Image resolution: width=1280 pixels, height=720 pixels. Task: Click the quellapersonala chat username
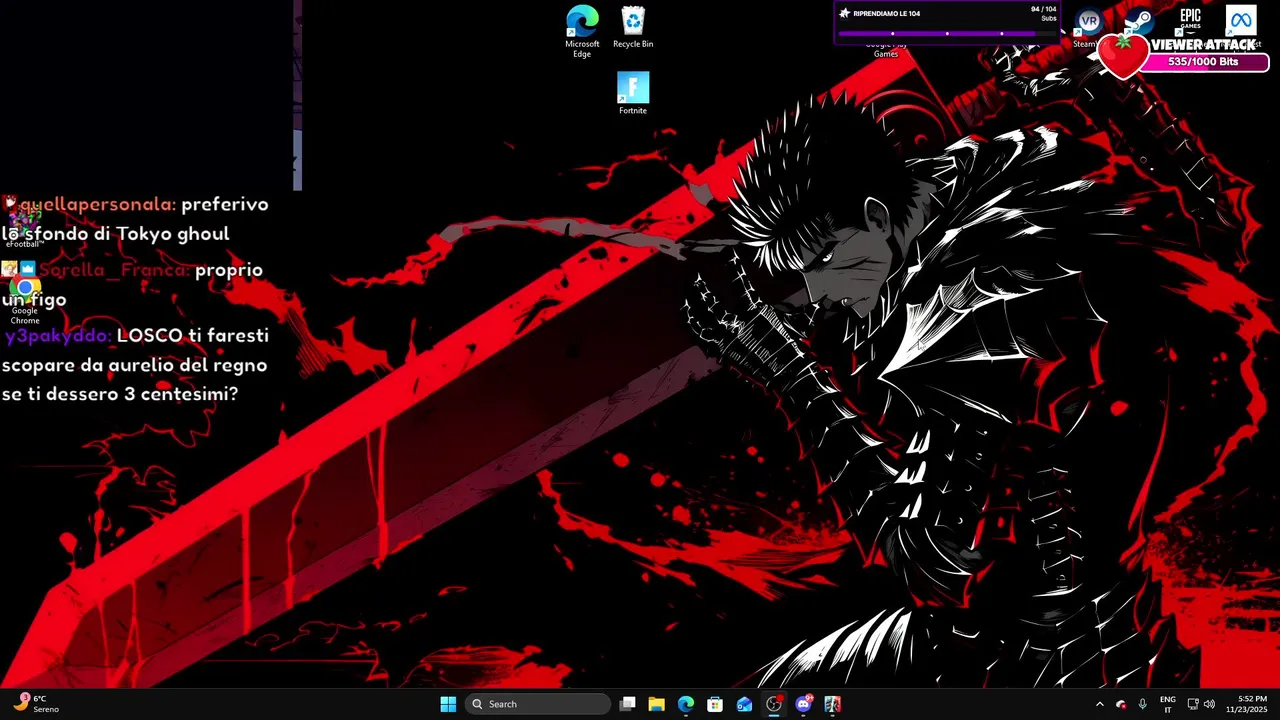pyautogui.click(x=97, y=204)
